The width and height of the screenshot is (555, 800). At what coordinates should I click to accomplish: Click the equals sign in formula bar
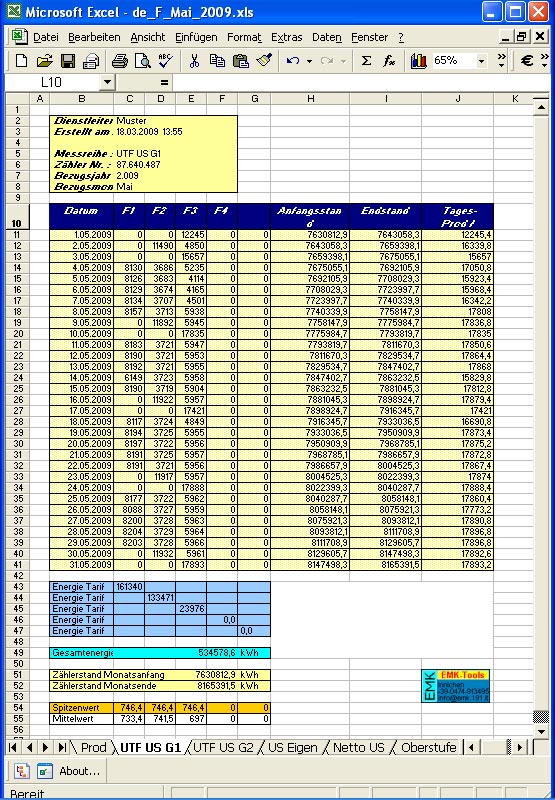coord(164,83)
